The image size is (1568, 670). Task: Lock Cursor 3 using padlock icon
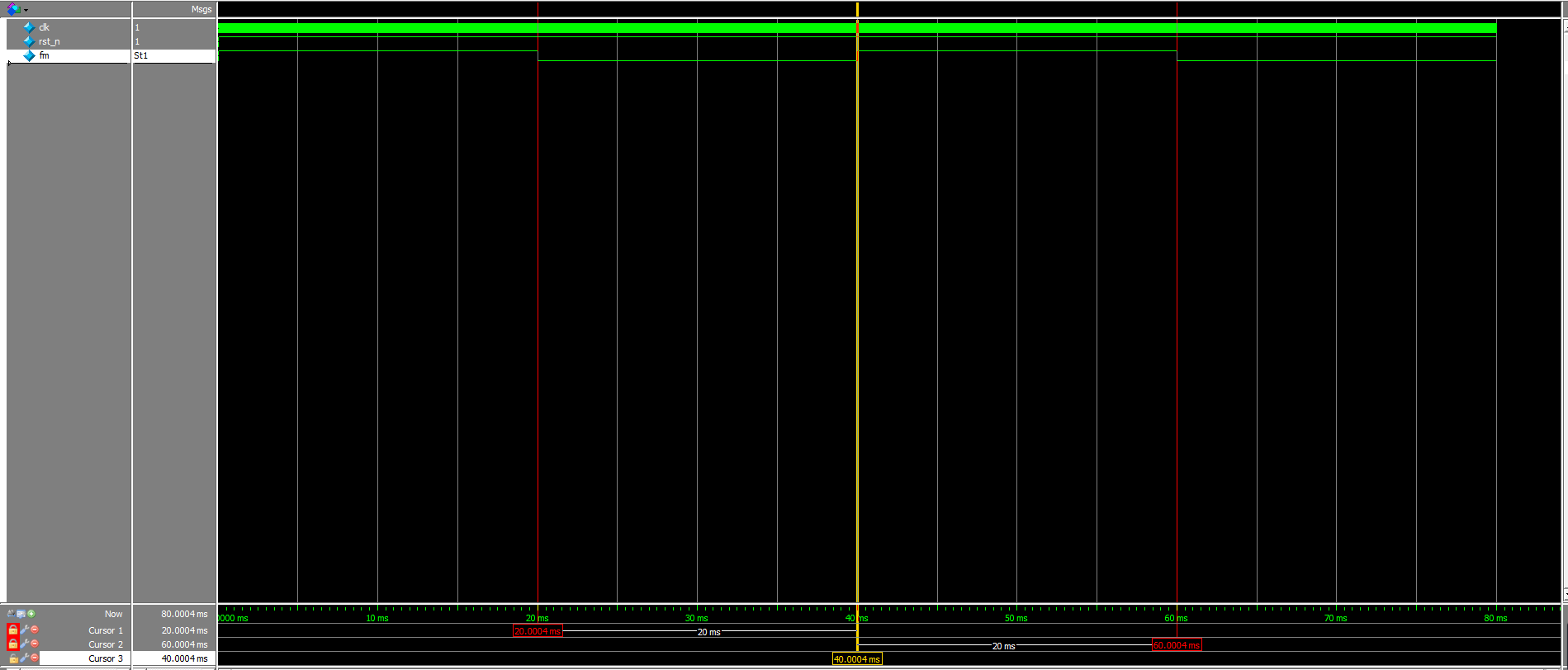[12, 658]
